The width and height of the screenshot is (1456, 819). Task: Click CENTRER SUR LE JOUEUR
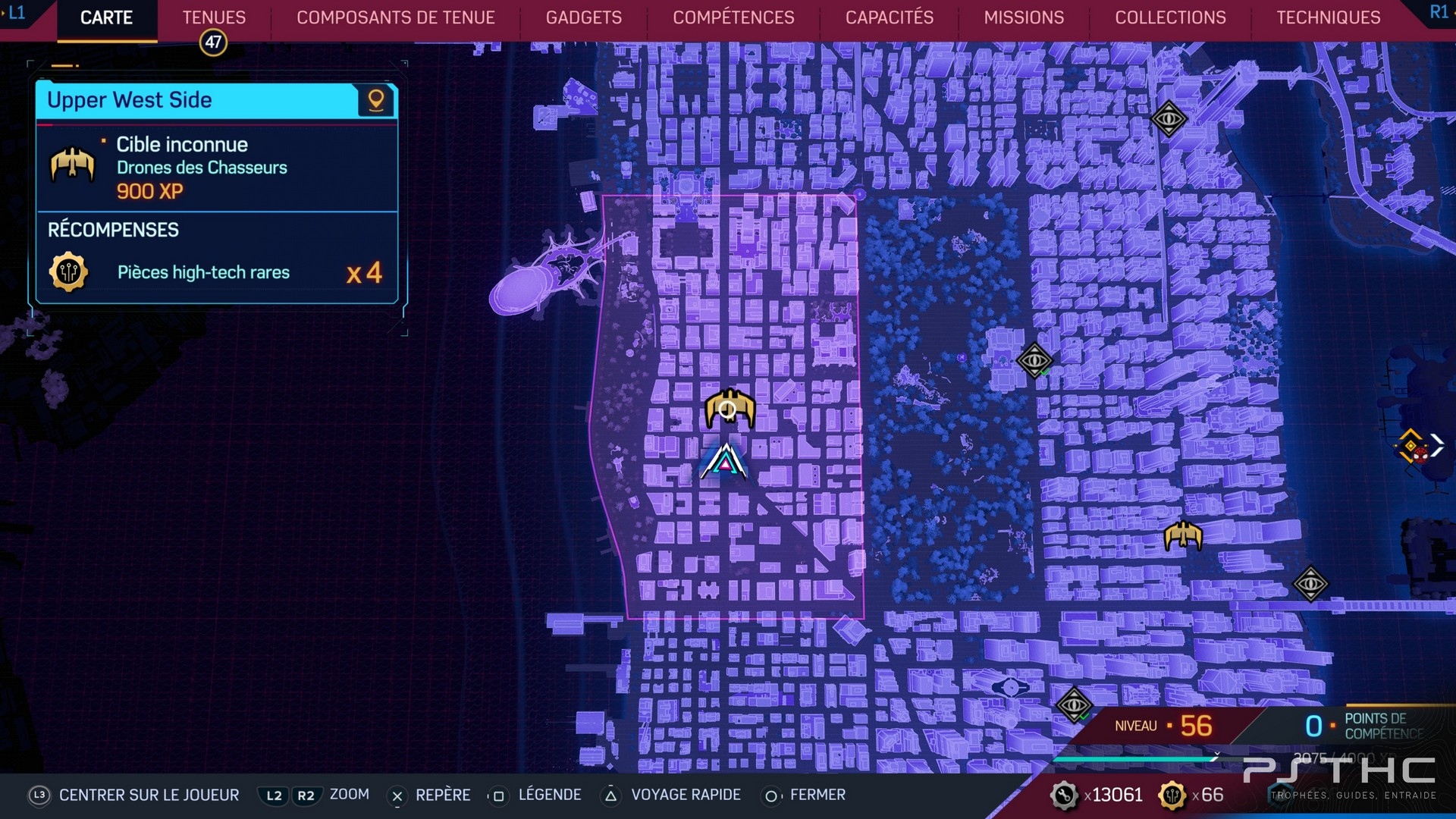(149, 795)
